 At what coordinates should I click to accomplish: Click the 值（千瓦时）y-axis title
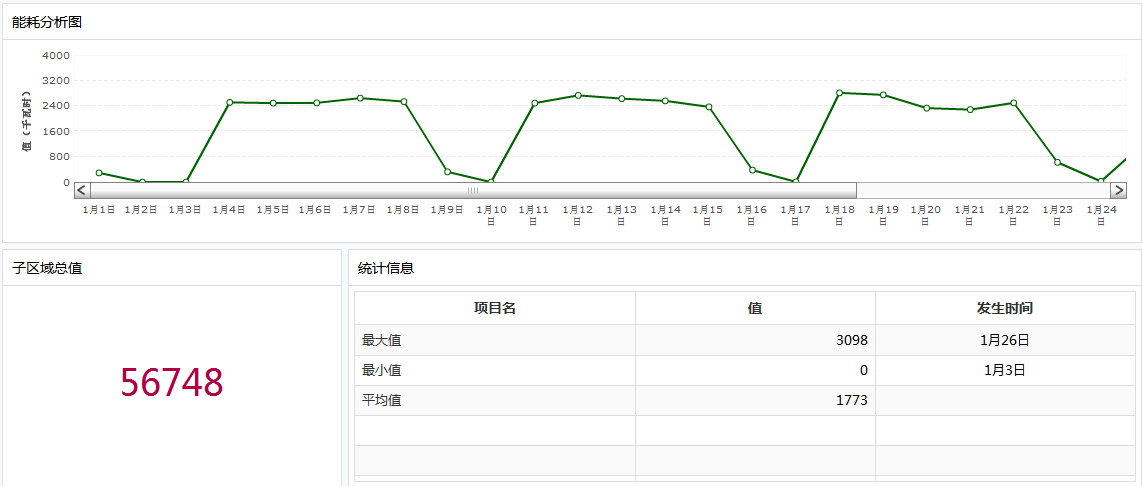click(x=27, y=120)
